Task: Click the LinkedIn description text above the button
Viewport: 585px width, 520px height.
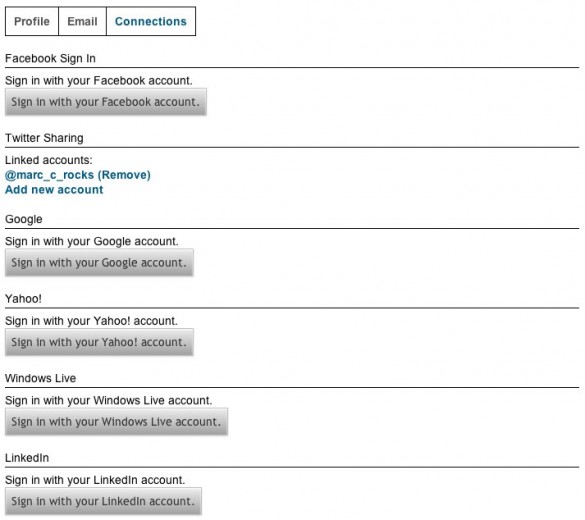Action: [x=95, y=480]
